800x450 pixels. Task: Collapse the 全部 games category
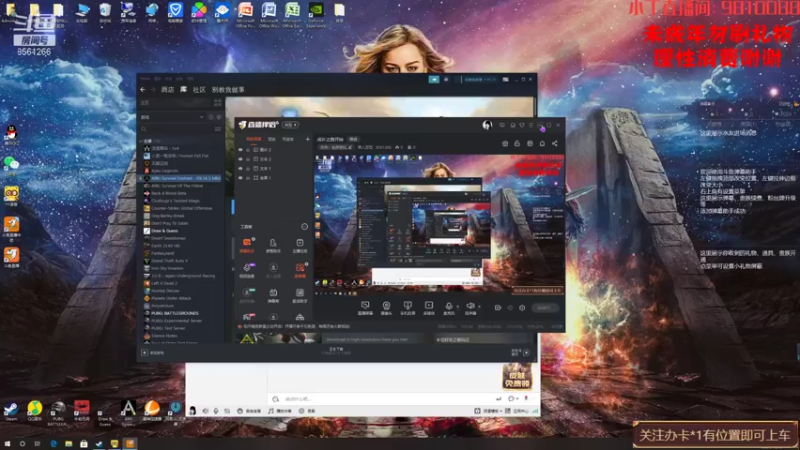tap(141, 141)
